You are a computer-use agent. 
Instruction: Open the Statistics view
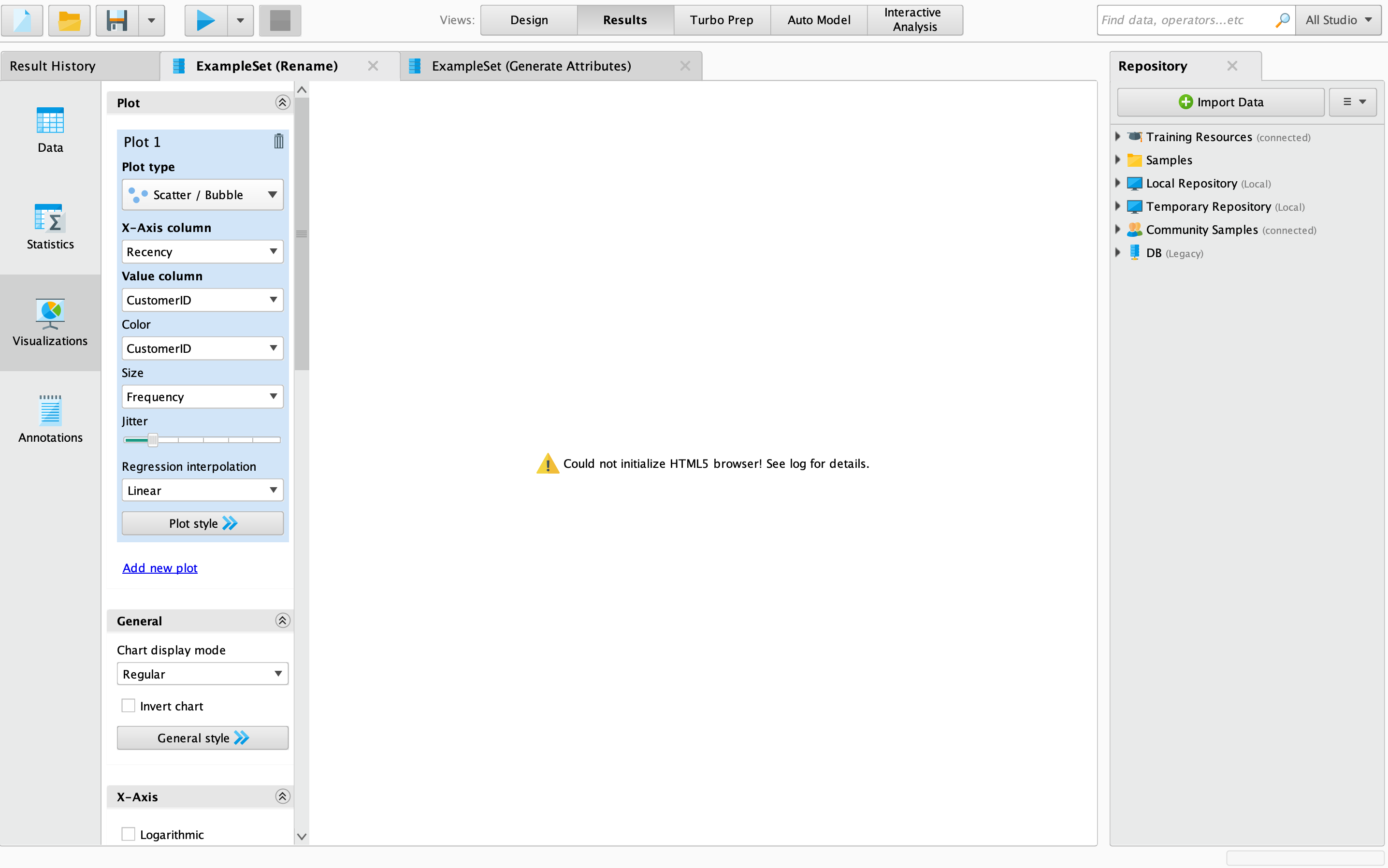(x=50, y=227)
